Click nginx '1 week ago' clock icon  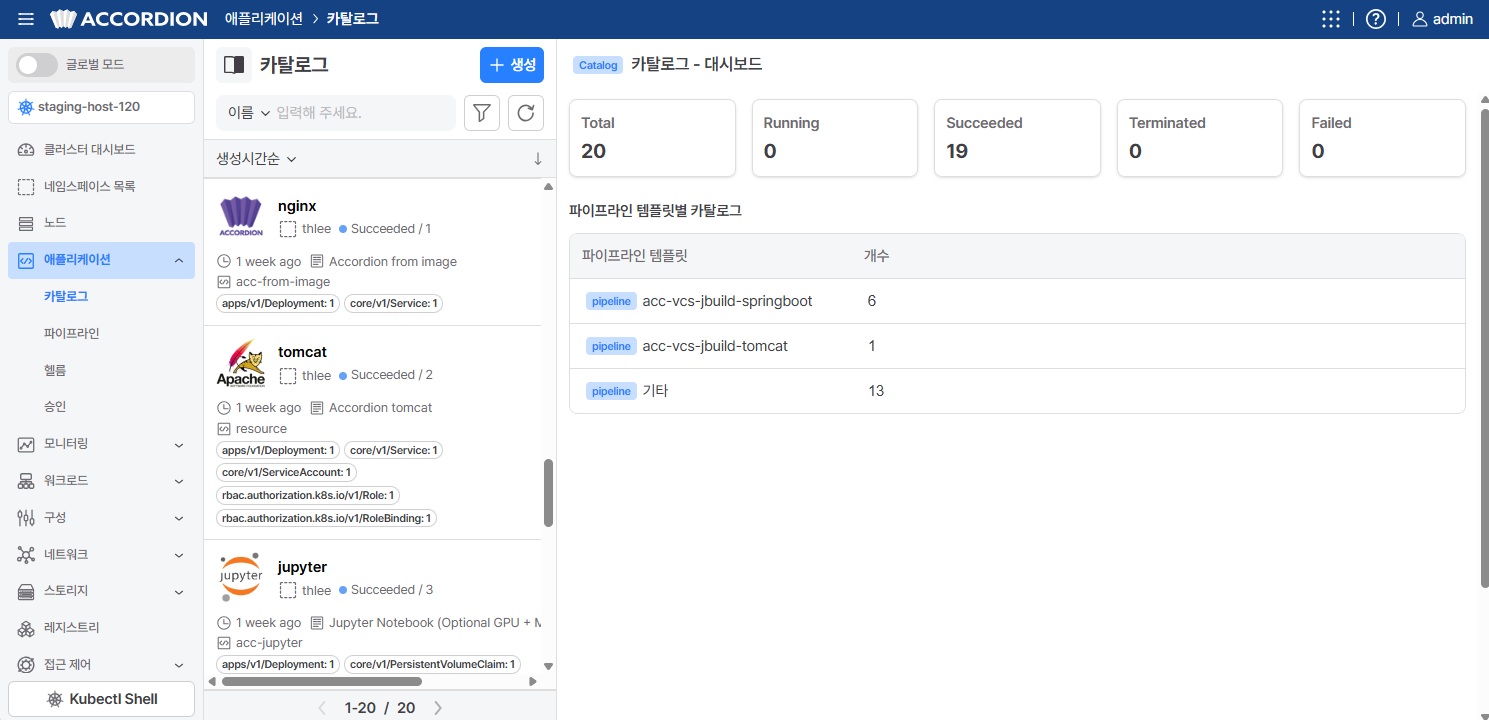[x=224, y=262]
